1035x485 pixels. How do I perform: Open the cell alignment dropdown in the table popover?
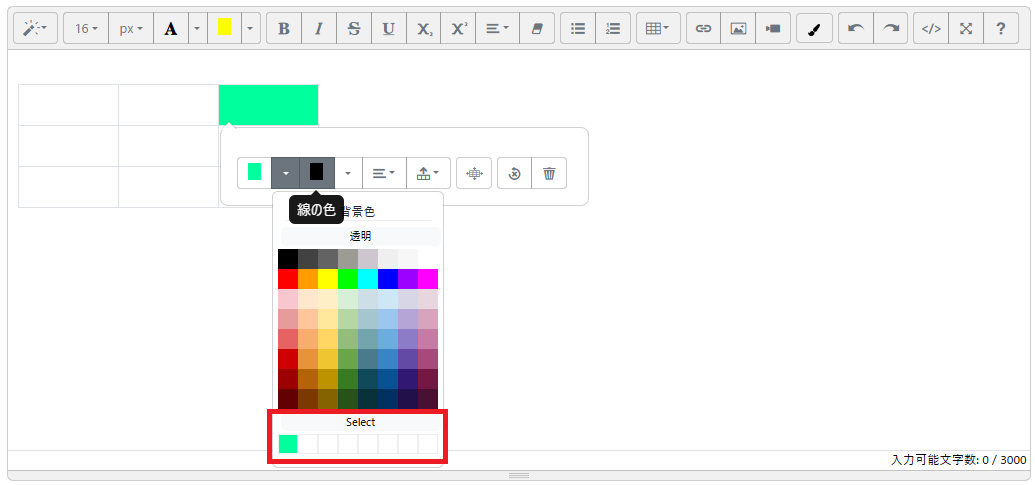384,173
